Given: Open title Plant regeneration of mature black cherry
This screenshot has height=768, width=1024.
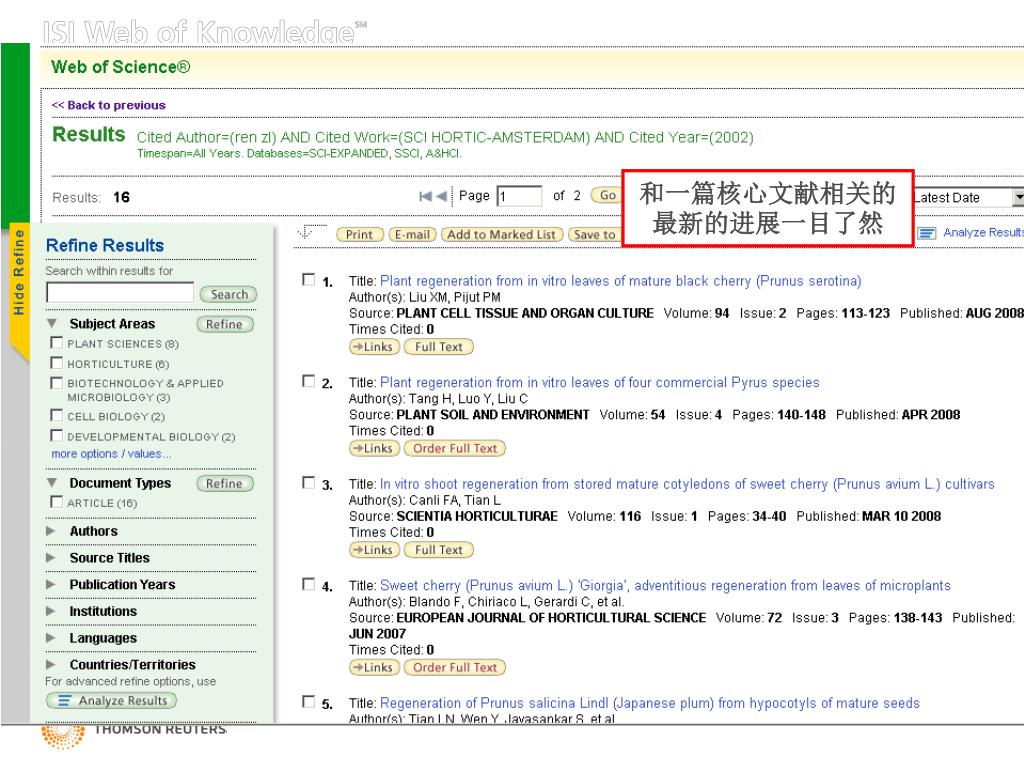Looking at the screenshot, I should [620, 281].
